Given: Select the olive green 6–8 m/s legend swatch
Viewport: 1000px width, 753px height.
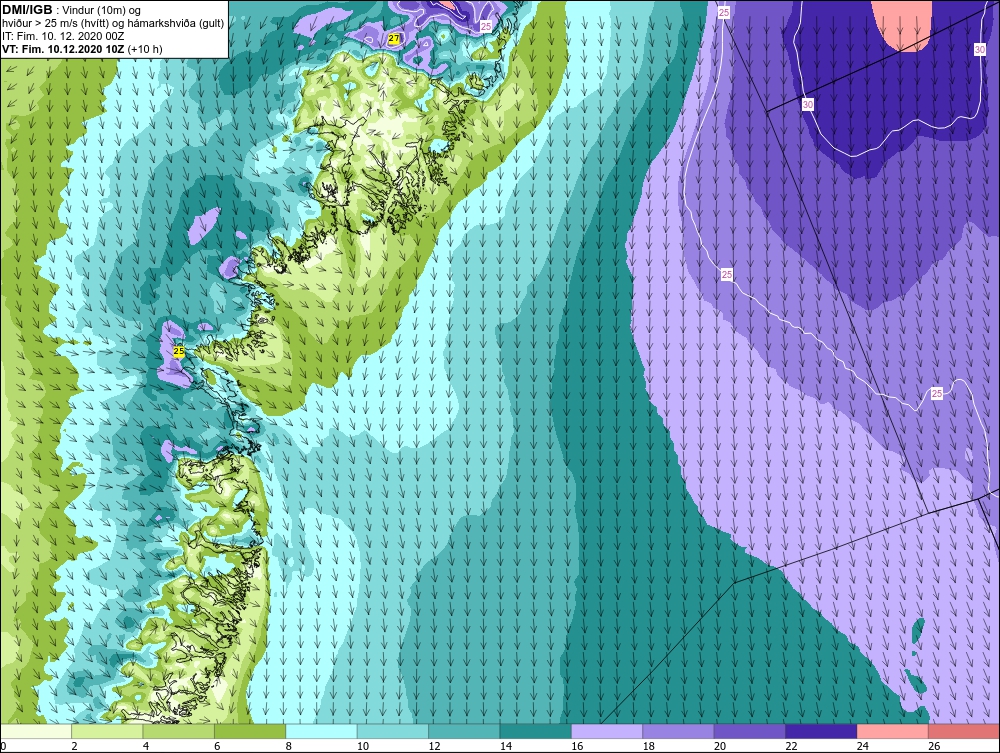Looking at the screenshot, I should pyautogui.click(x=250, y=731).
